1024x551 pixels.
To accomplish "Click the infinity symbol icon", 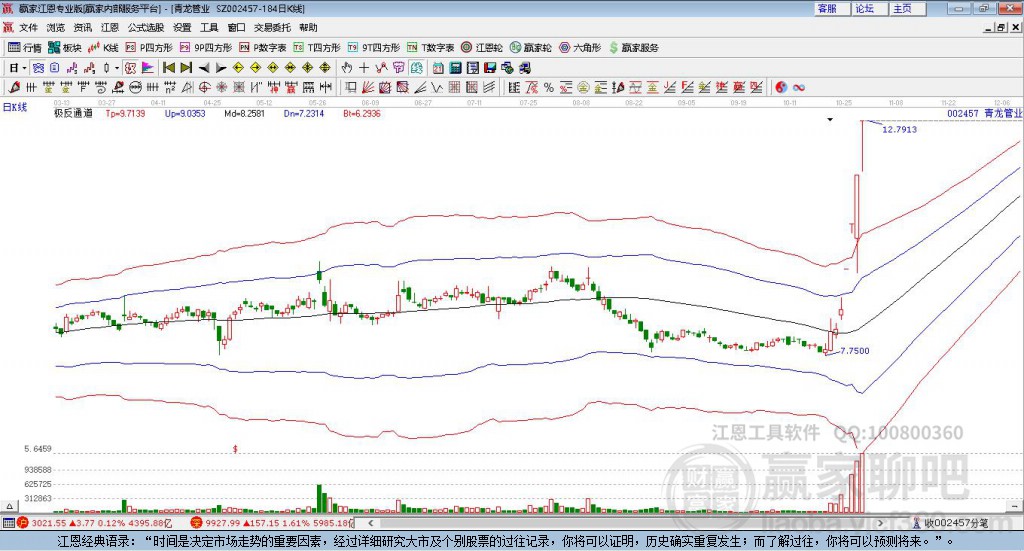I will click(x=799, y=87).
